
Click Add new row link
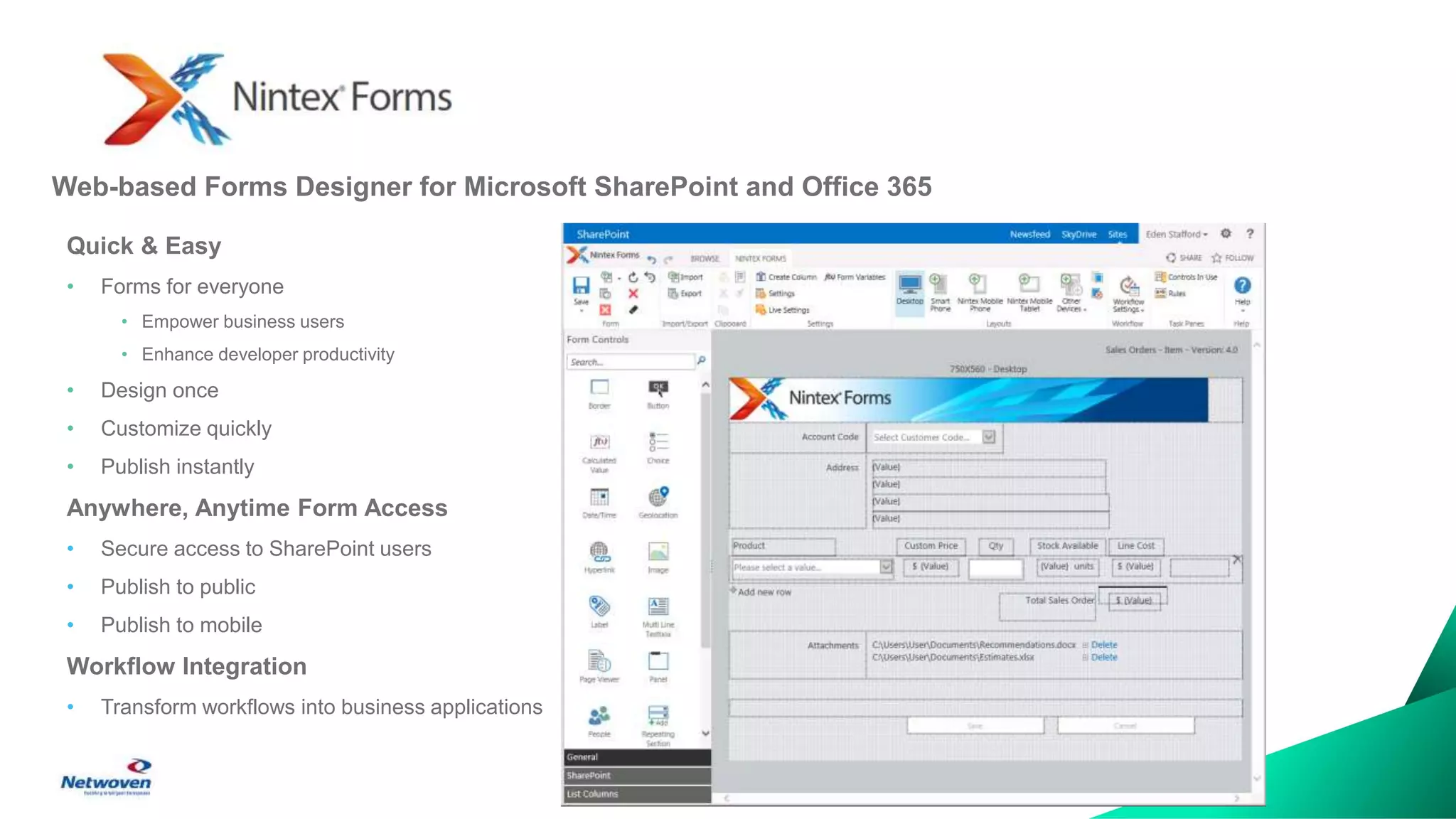click(764, 592)
